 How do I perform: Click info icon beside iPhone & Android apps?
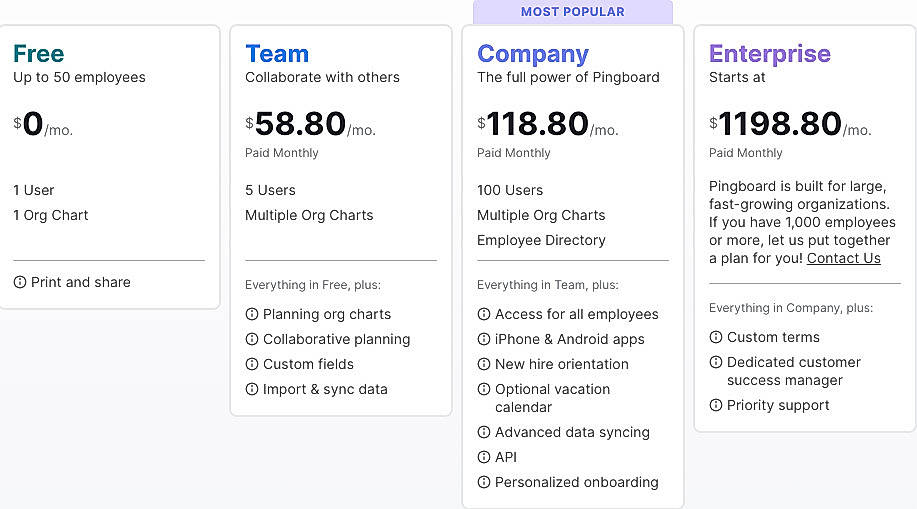[x=484, y=339]
